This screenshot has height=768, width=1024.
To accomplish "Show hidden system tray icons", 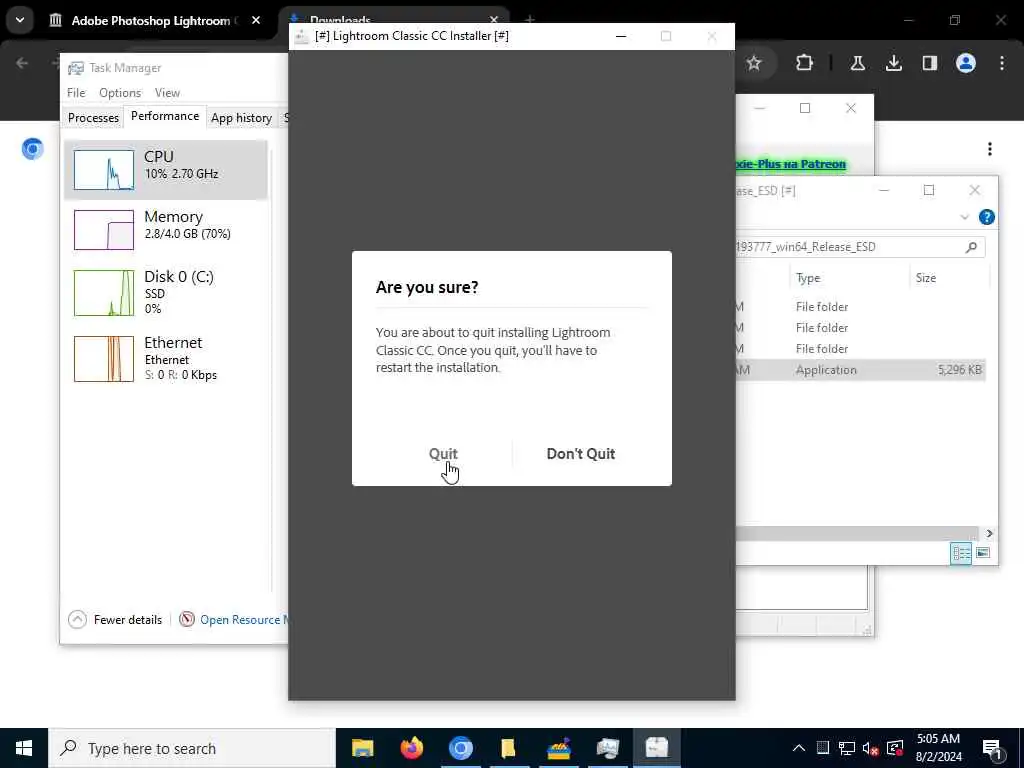I will (799, 748).
